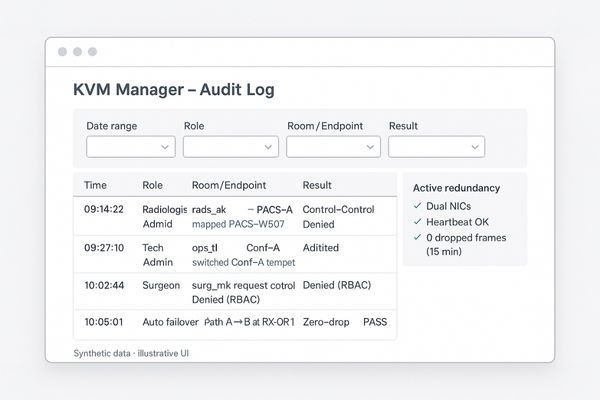Open the Room/Endpoint filter dropdown
This screenshot has height=400, width=600.
click(332, 147)
